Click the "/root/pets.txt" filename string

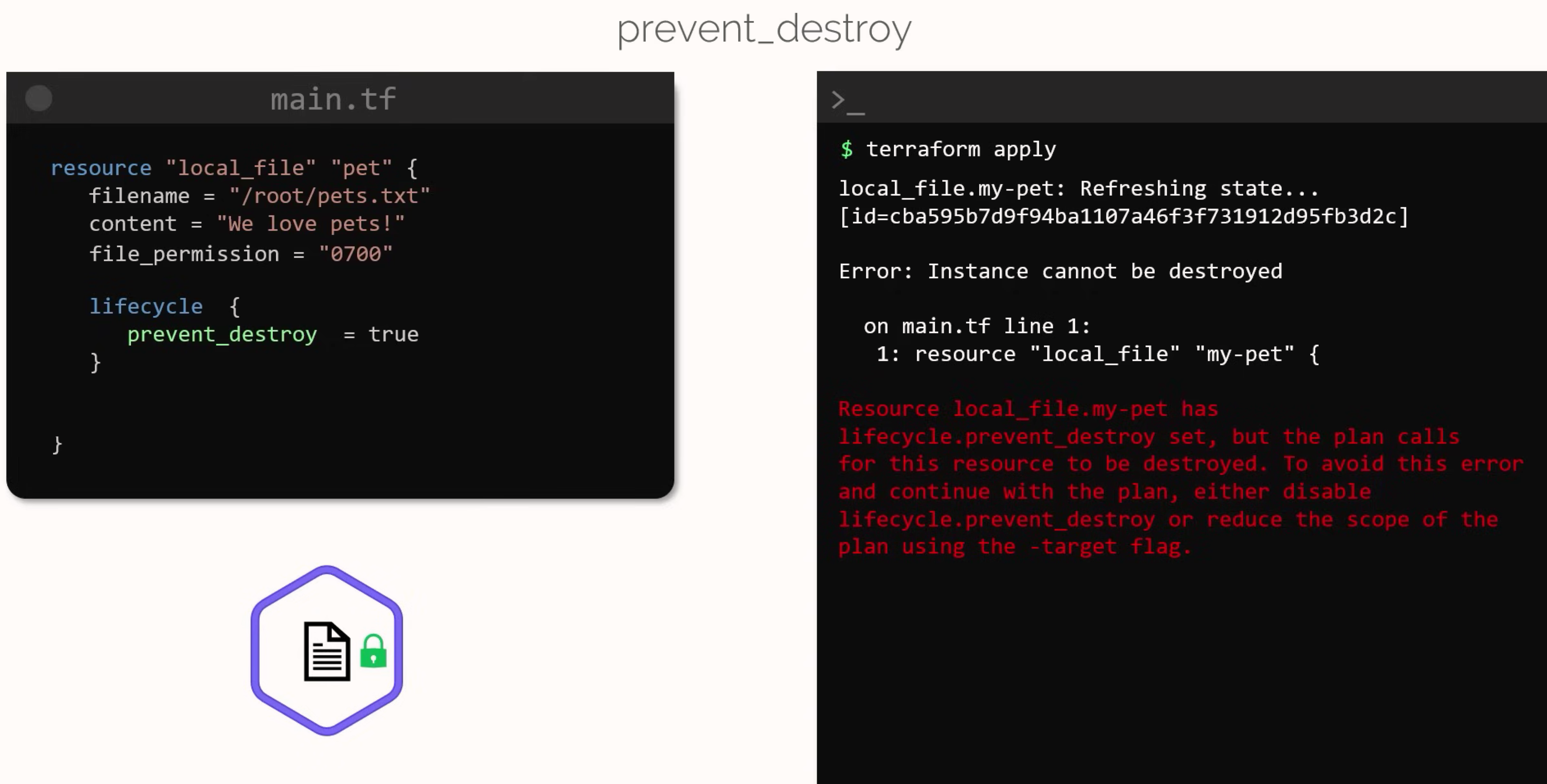[330, 196]
